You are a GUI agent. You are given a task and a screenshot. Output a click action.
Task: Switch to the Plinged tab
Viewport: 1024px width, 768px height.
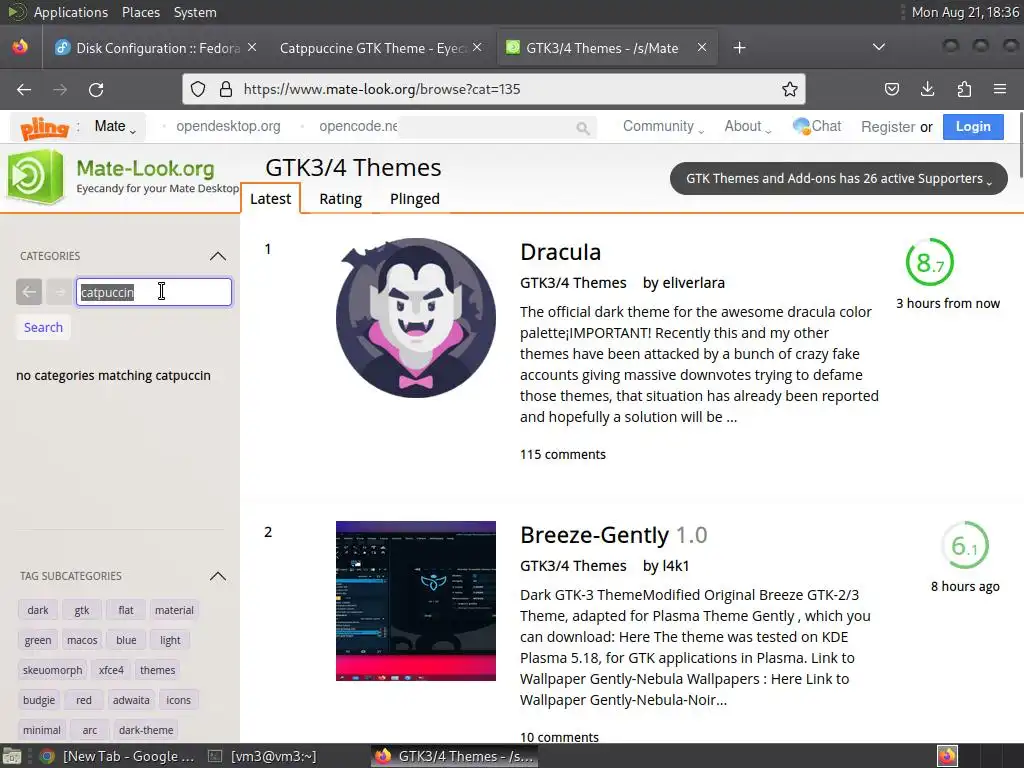coord(415,199)
